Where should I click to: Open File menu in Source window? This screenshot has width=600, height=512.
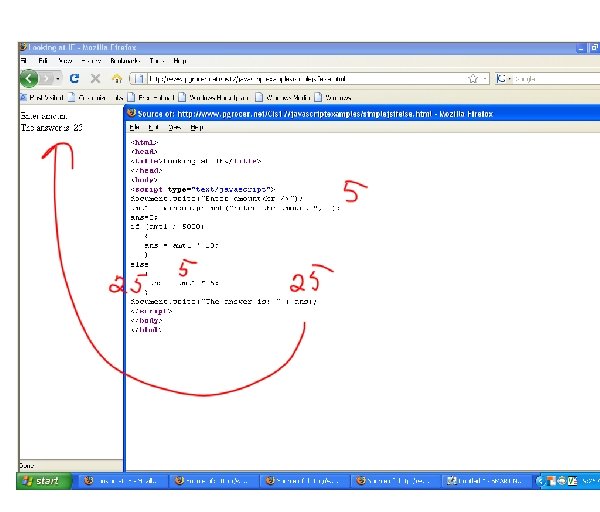point(134,127)
